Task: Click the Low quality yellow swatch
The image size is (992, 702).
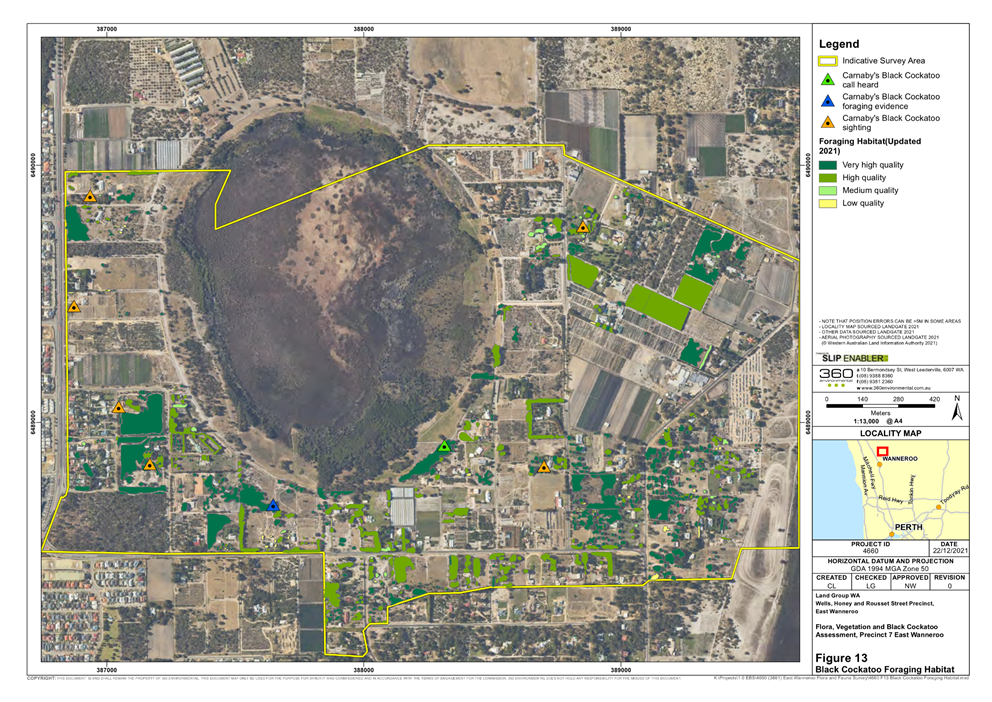Action: point(828,203)
